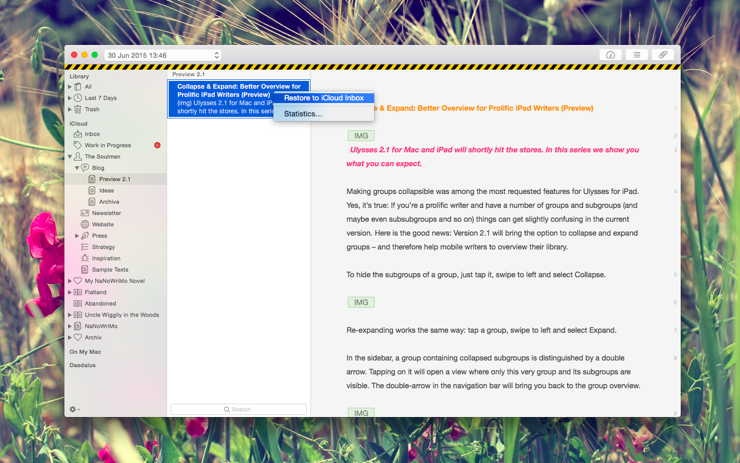Select the Newsletter icon
Screen dimensions: 740x463
point(85,213)
